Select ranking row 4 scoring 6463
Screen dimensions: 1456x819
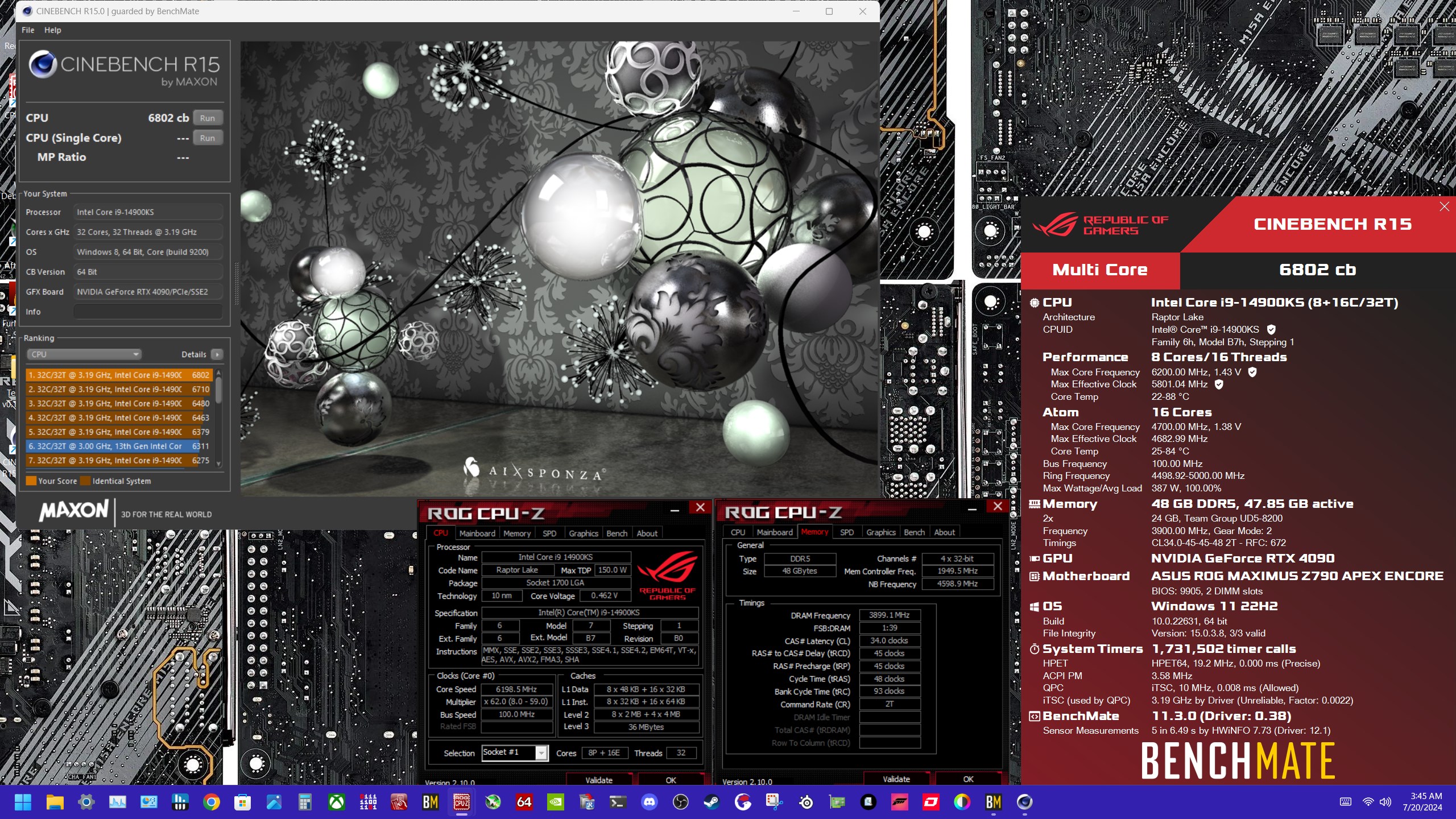click(119, 418)
